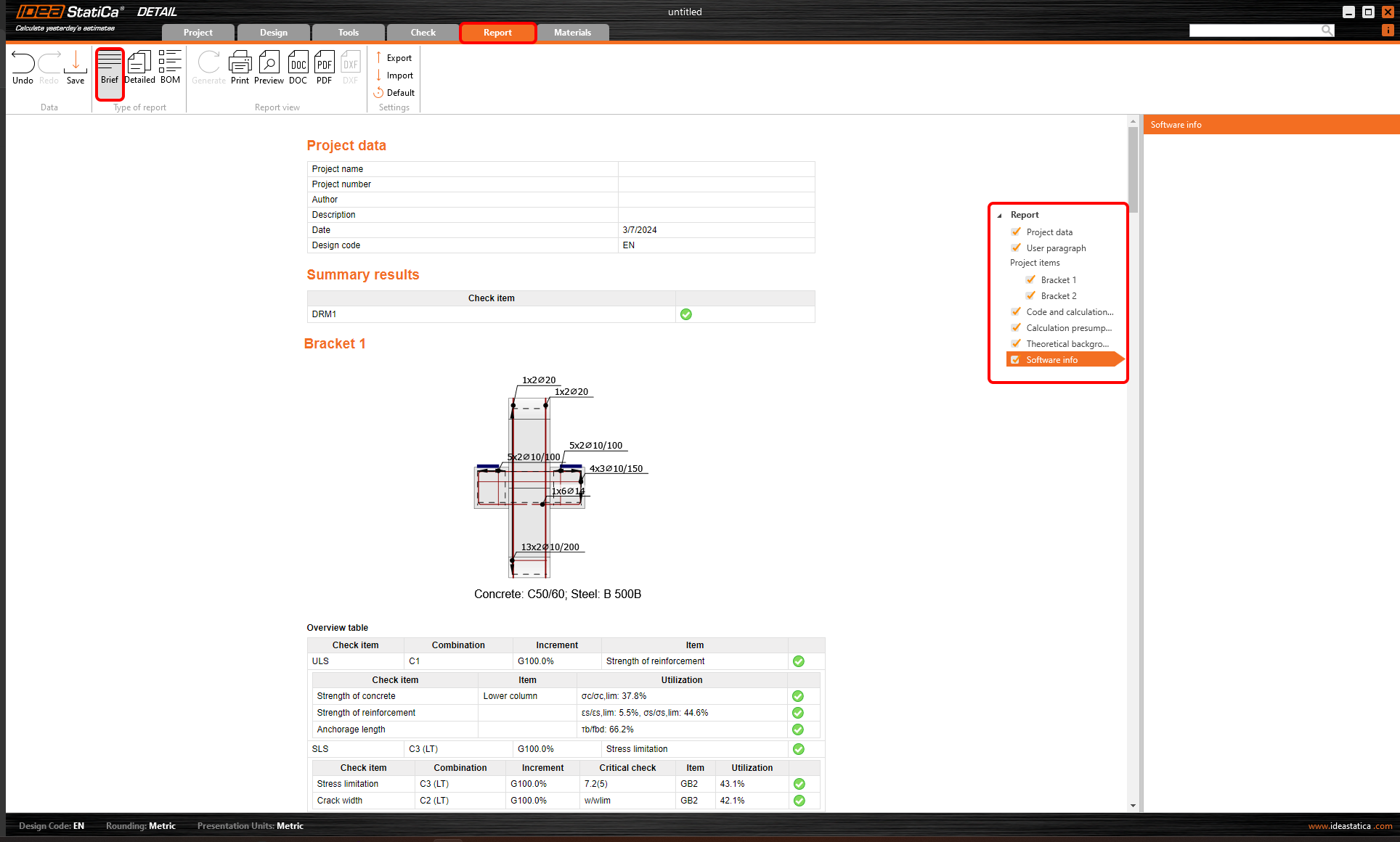
Task: Toggle the Bracket 2 checkbox
Action: click(1030, 296)
